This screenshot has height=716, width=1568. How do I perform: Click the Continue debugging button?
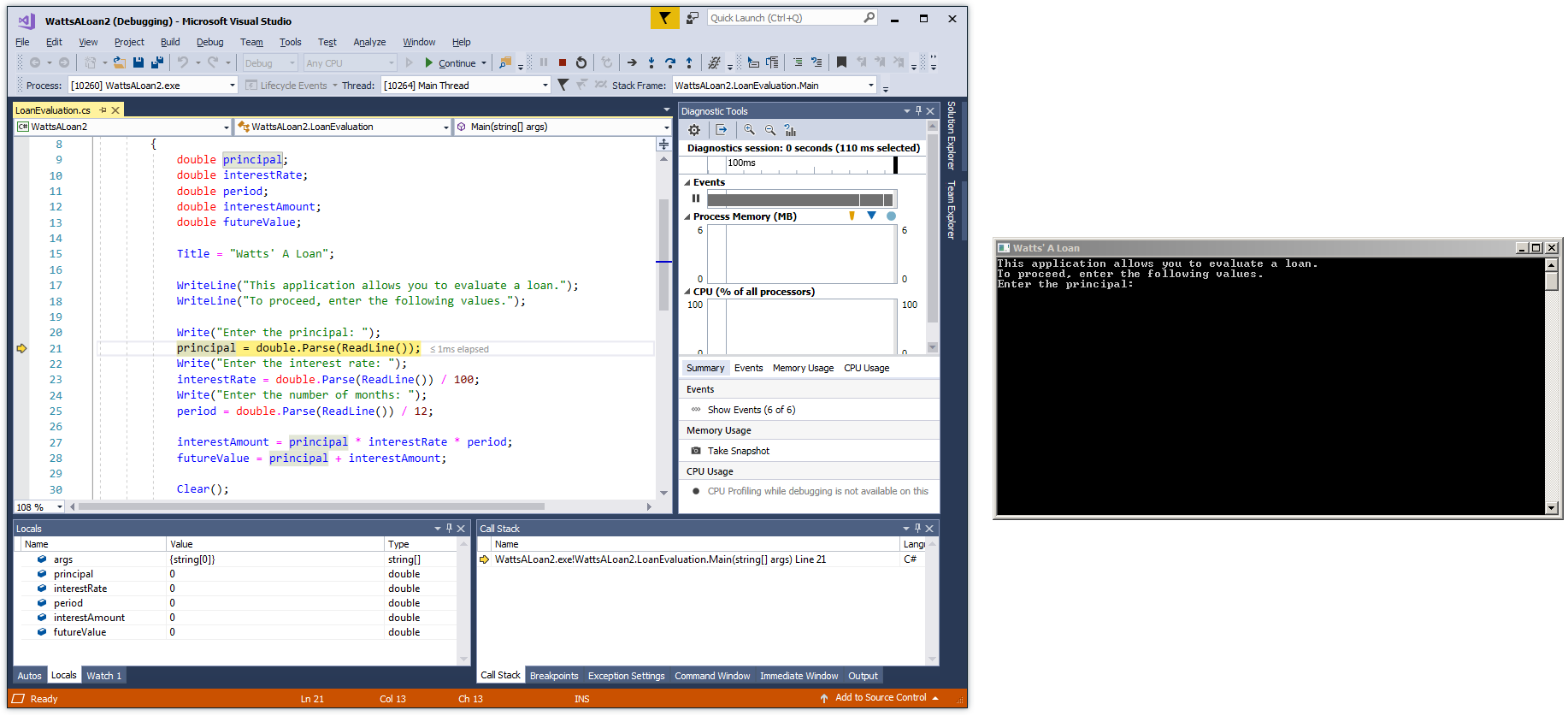451,62
